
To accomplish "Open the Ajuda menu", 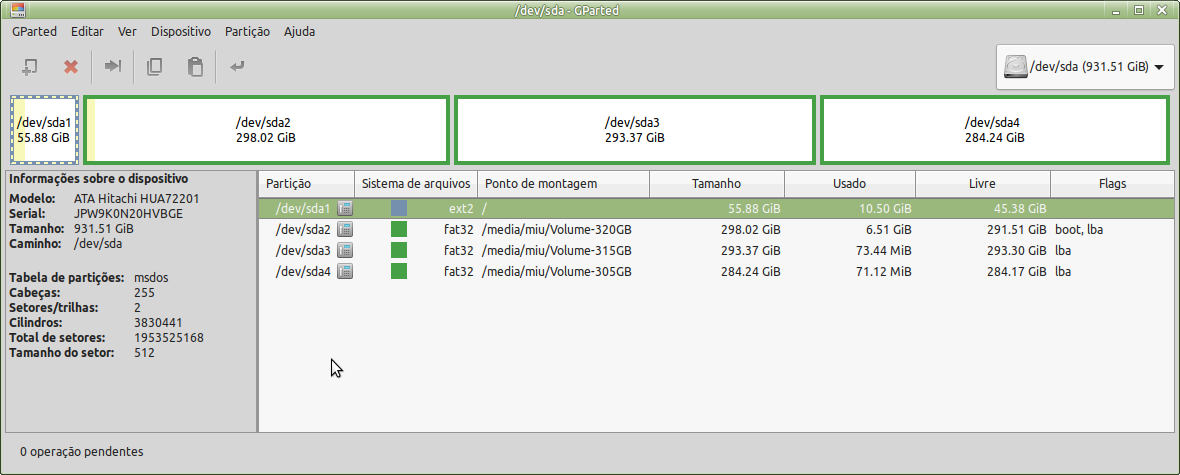I will (x=300, y=32).
